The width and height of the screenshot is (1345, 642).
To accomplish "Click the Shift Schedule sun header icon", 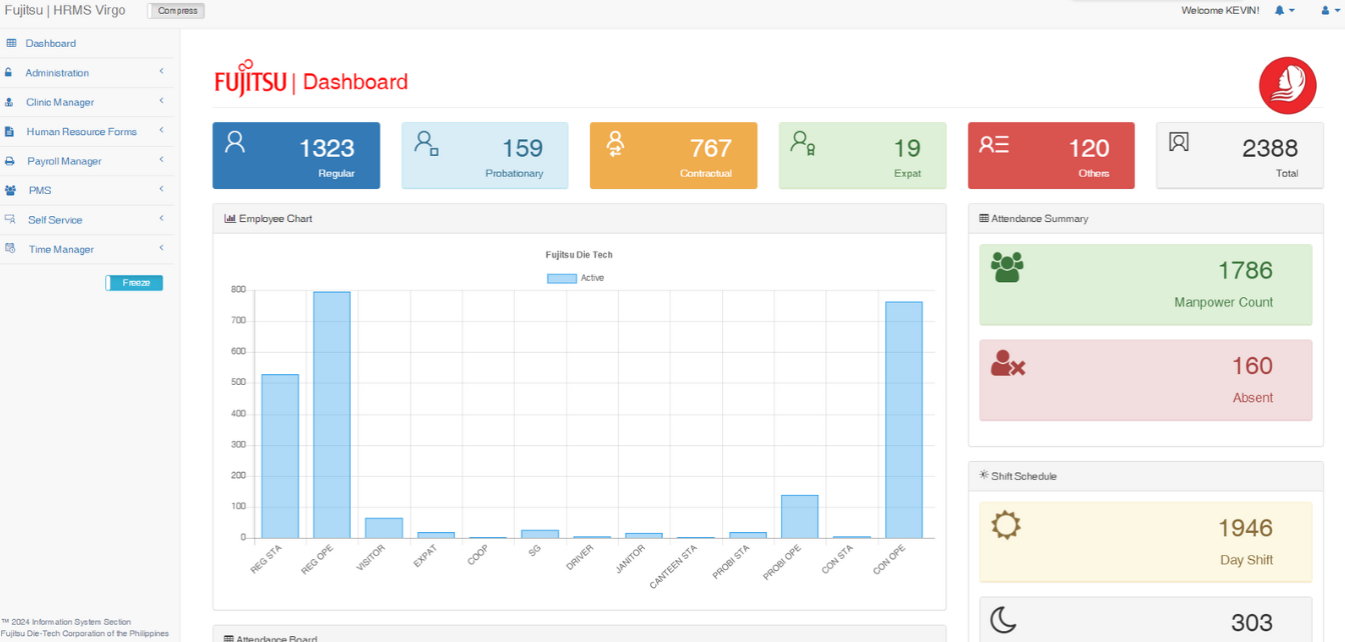I will [984, 475].
